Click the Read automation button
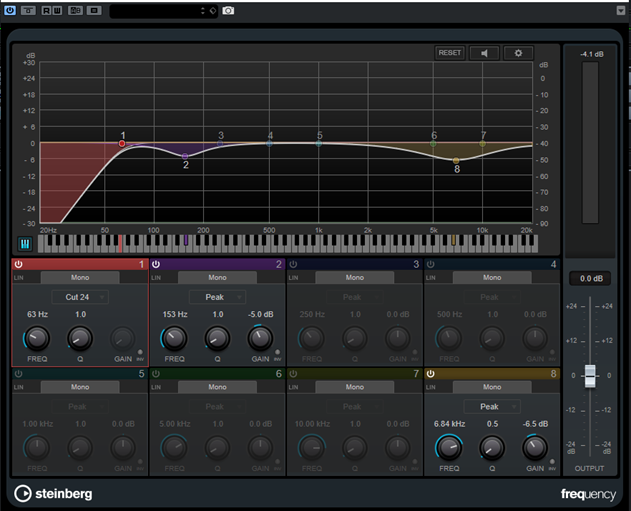631x511 pixels. tap(46, 10)
